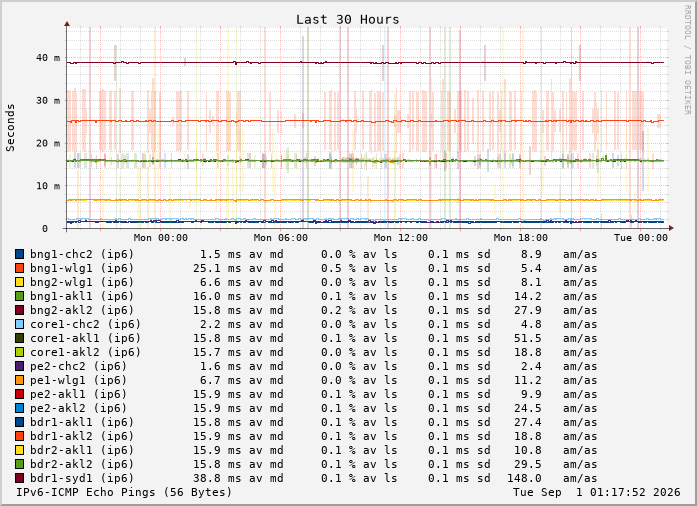
Task: Click the 'Mon 12:00' x-axis label
Action: click(x=401, y=238)
